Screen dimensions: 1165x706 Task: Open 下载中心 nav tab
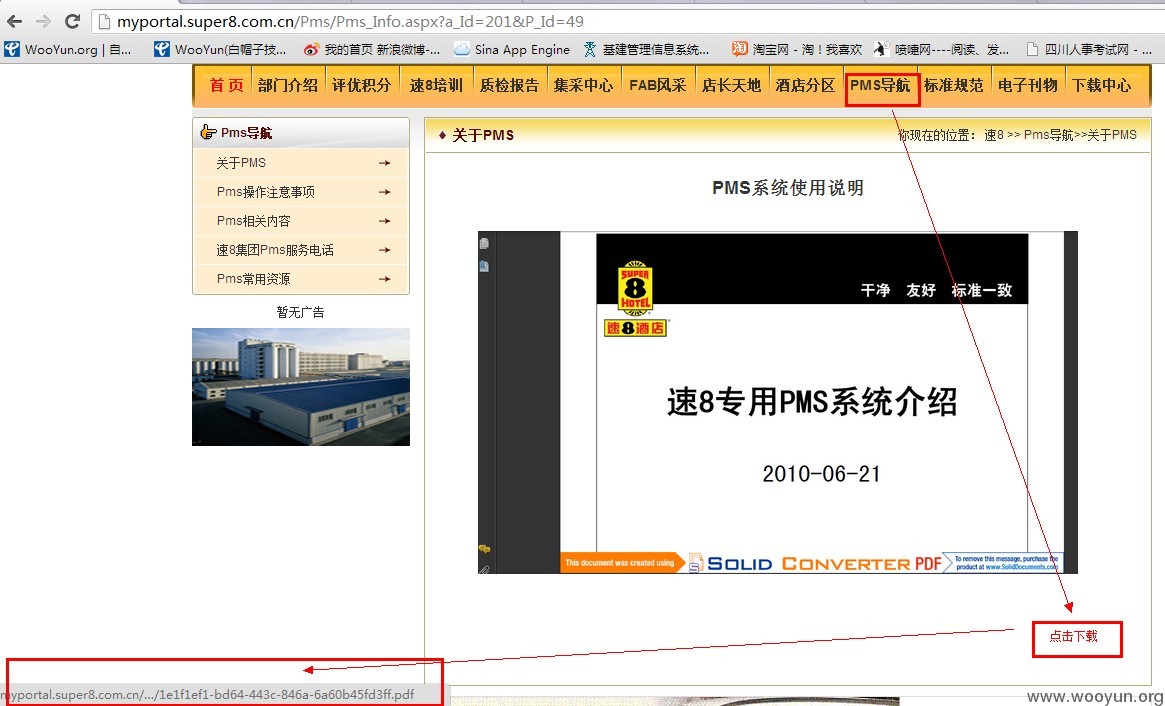coord(1101,85)
